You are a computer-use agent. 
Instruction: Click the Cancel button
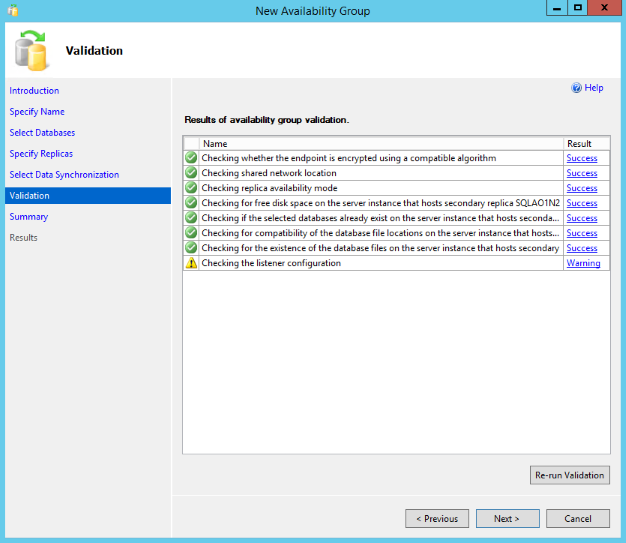(x=578, y=518)
